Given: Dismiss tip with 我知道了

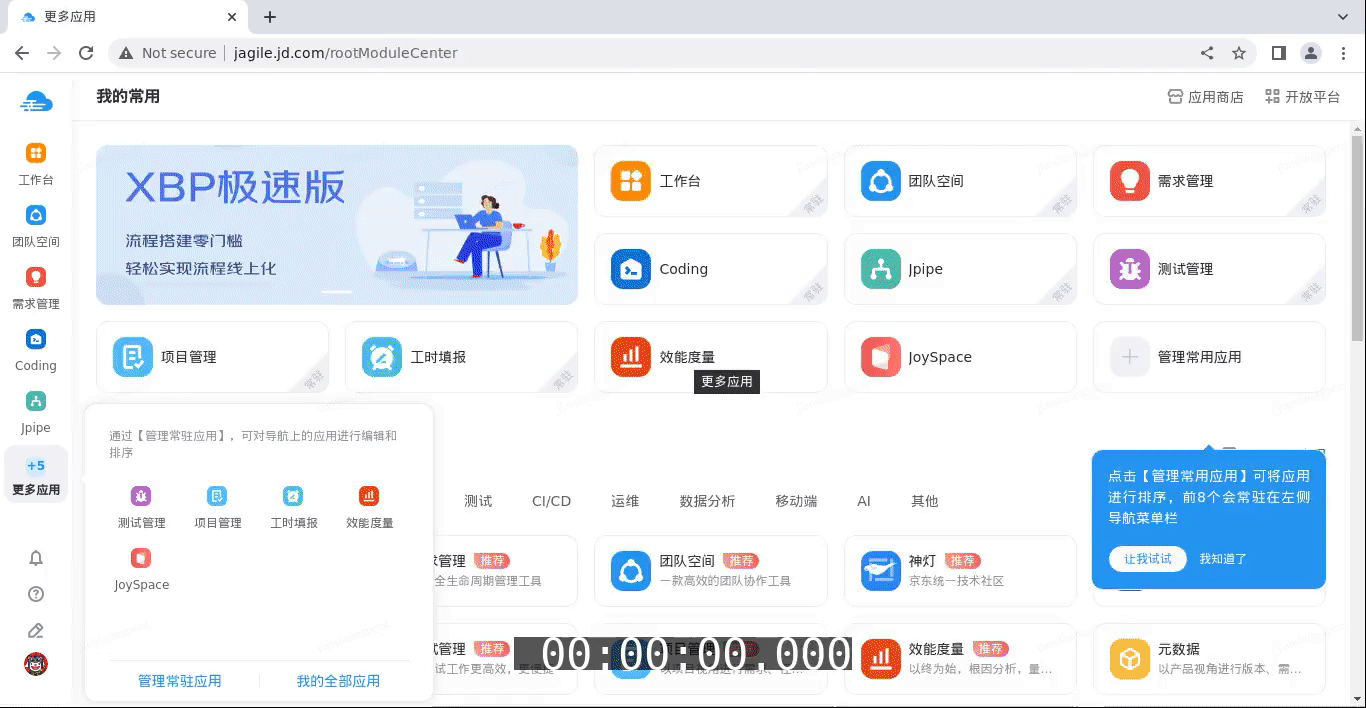Looking at the screenshot, I should (x=1223, y=559).
